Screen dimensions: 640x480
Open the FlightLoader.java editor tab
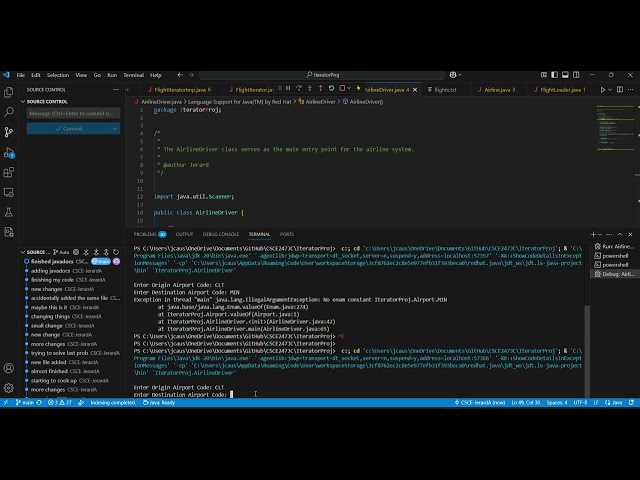560,89
